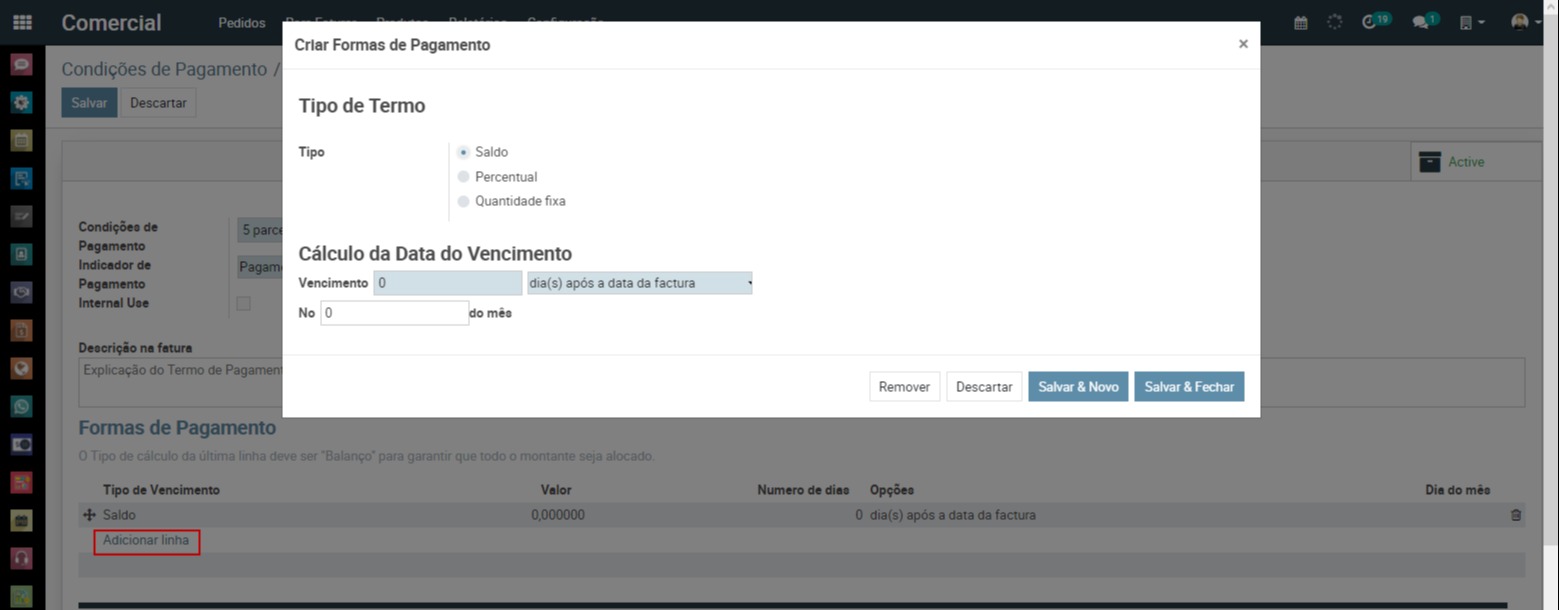Click the trash icon on Saldo row
The height and width of the screenshot is (610, 1559).
tap(1515, 515)
